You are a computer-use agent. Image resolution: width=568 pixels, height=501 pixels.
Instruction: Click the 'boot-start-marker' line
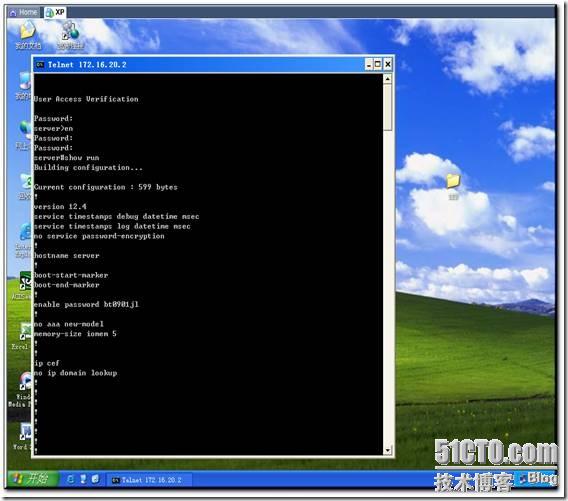[x=71, y=275]
